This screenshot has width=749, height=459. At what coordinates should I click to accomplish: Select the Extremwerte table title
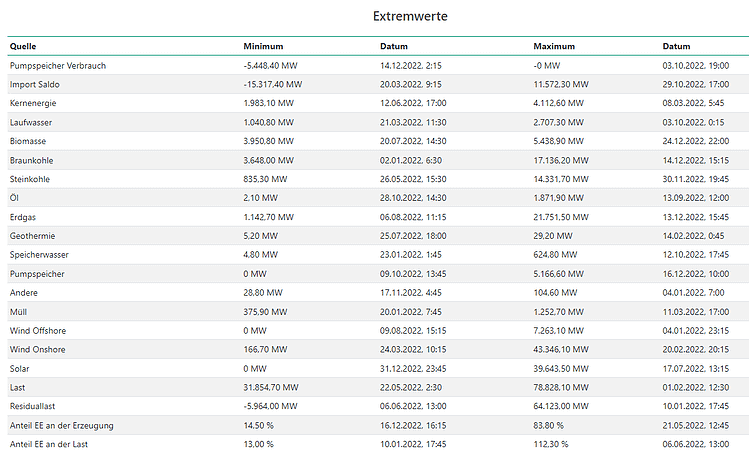click(410, 16)
